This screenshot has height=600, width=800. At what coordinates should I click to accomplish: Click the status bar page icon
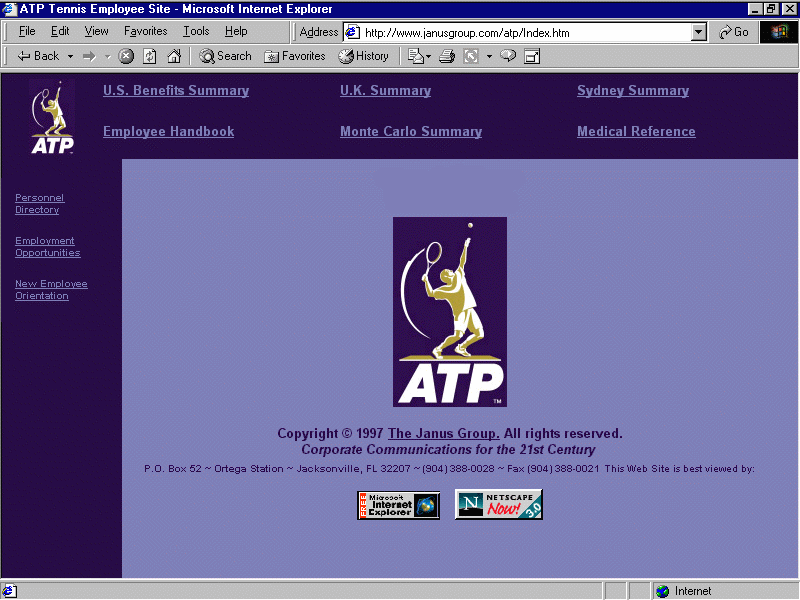pos(10,591)
